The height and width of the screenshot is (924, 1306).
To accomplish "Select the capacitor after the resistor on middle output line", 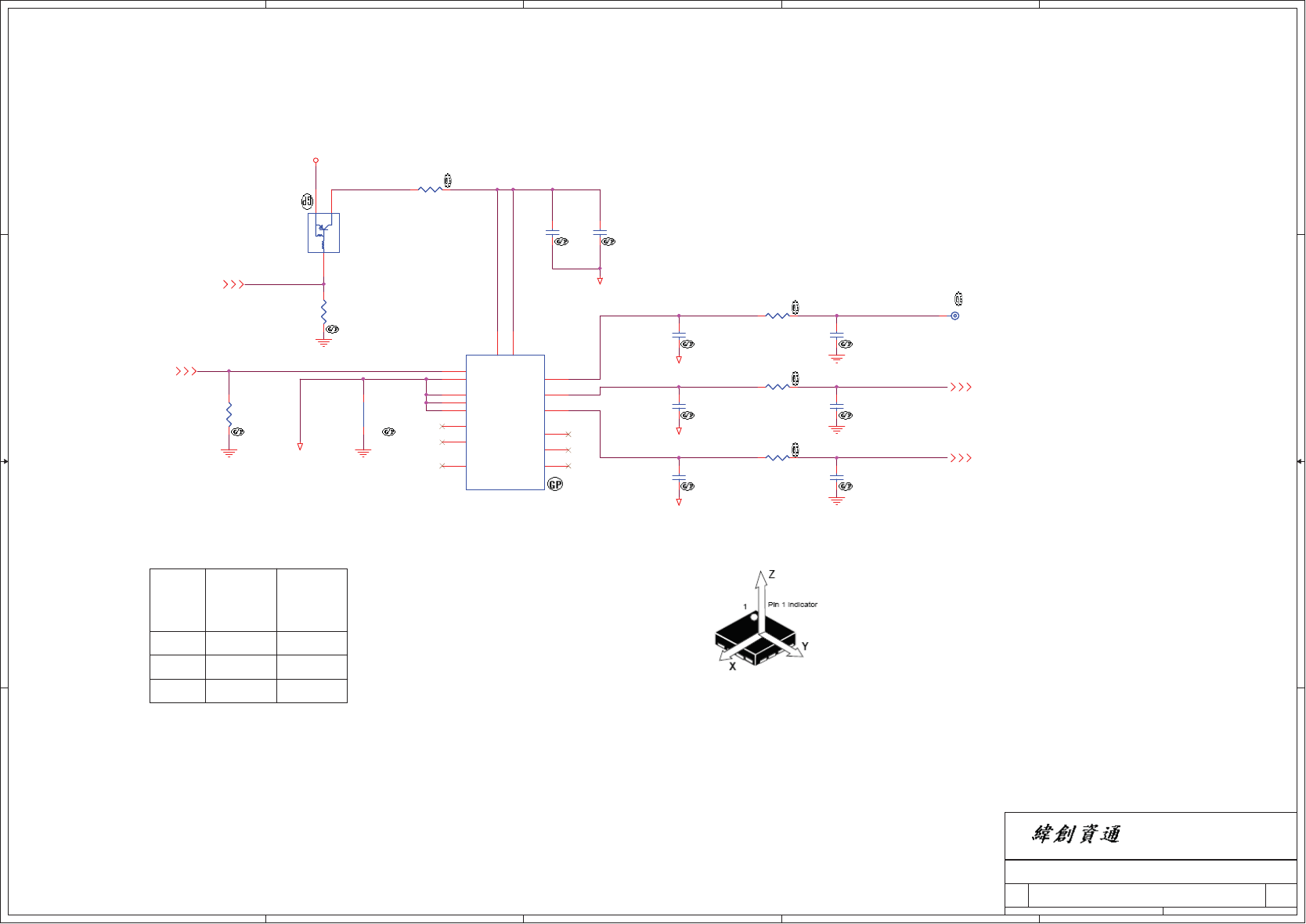I will point(836,406).
